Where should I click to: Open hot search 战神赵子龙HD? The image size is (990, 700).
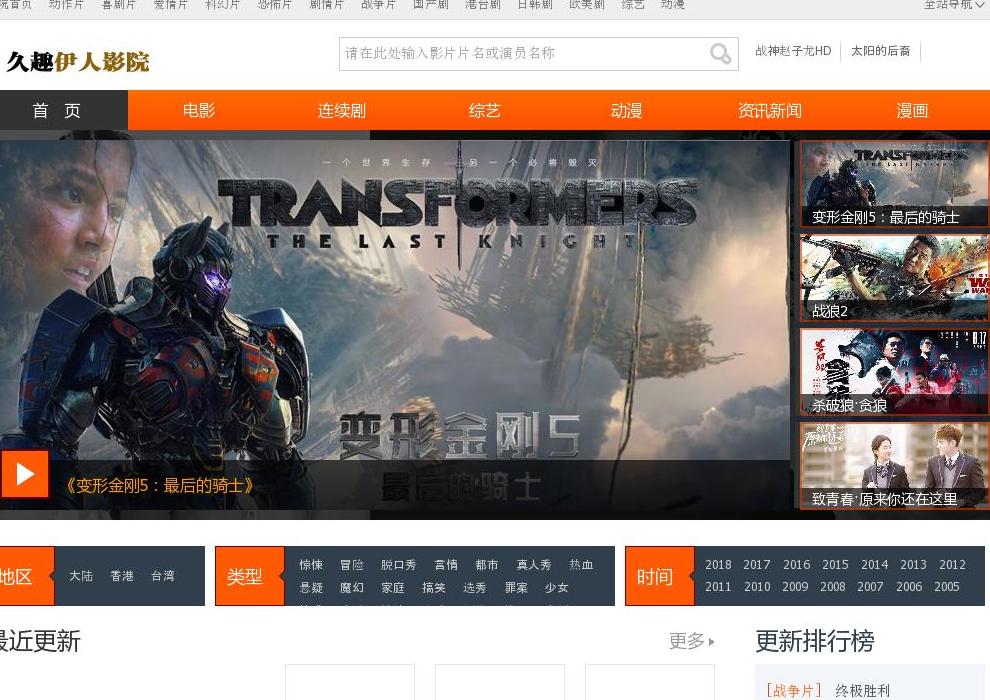(793, 51)
